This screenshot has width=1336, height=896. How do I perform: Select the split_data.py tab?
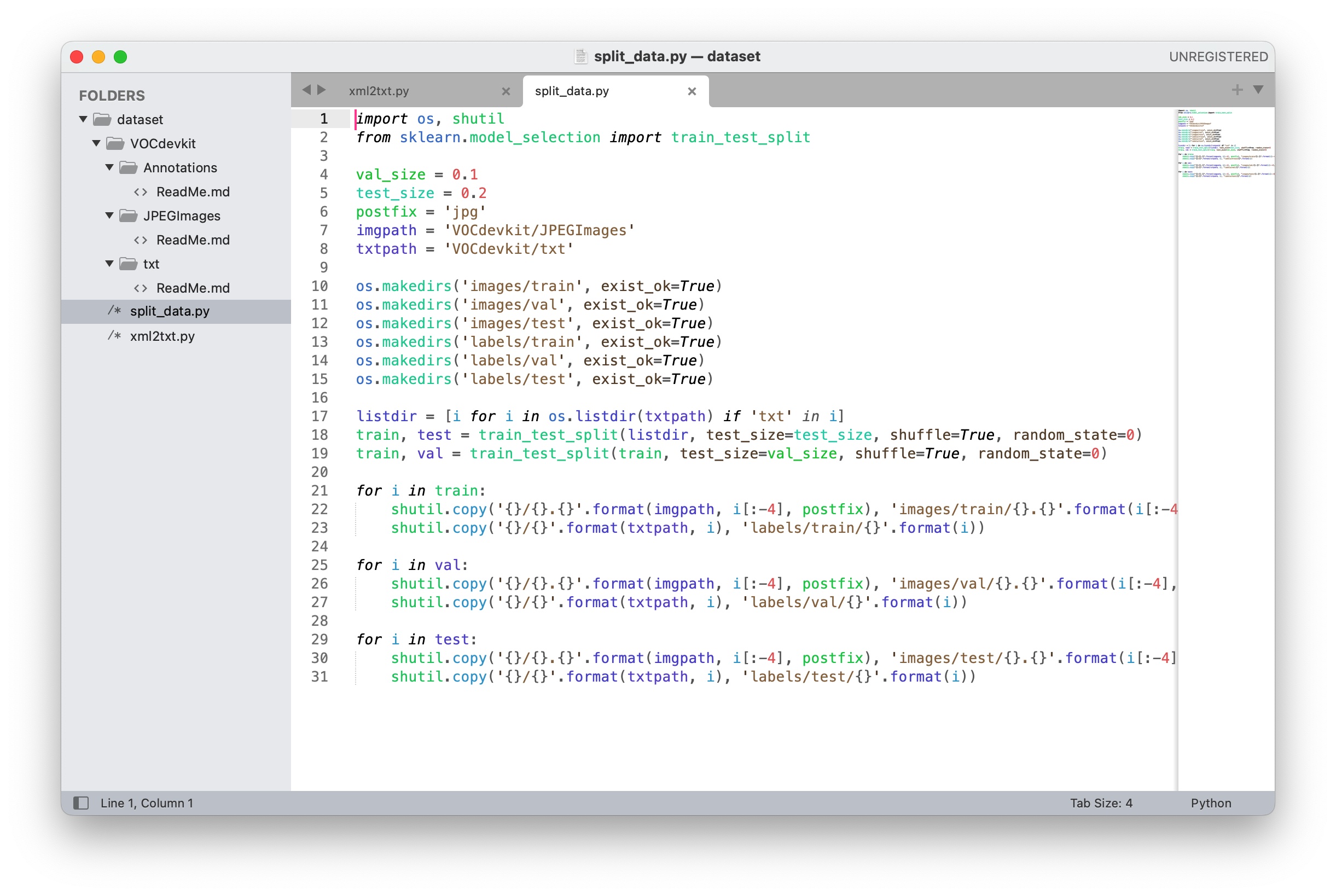point(572,91)
